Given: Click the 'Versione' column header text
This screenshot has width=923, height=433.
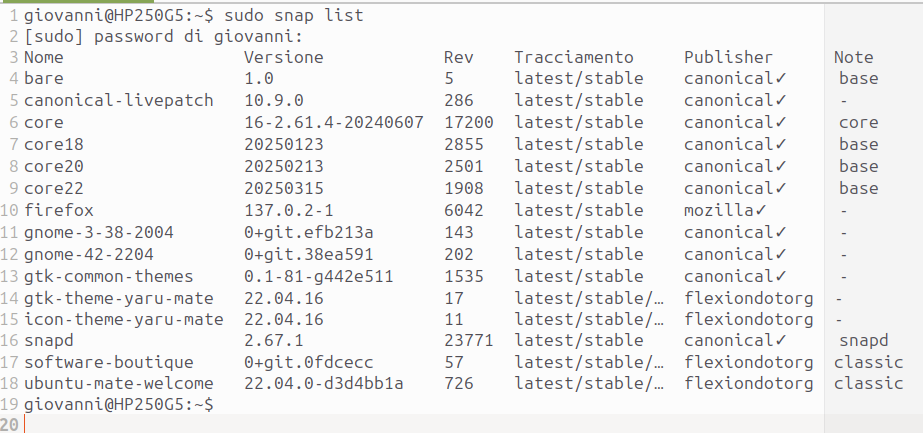Looking at the screenshot, I should point(284,57).
